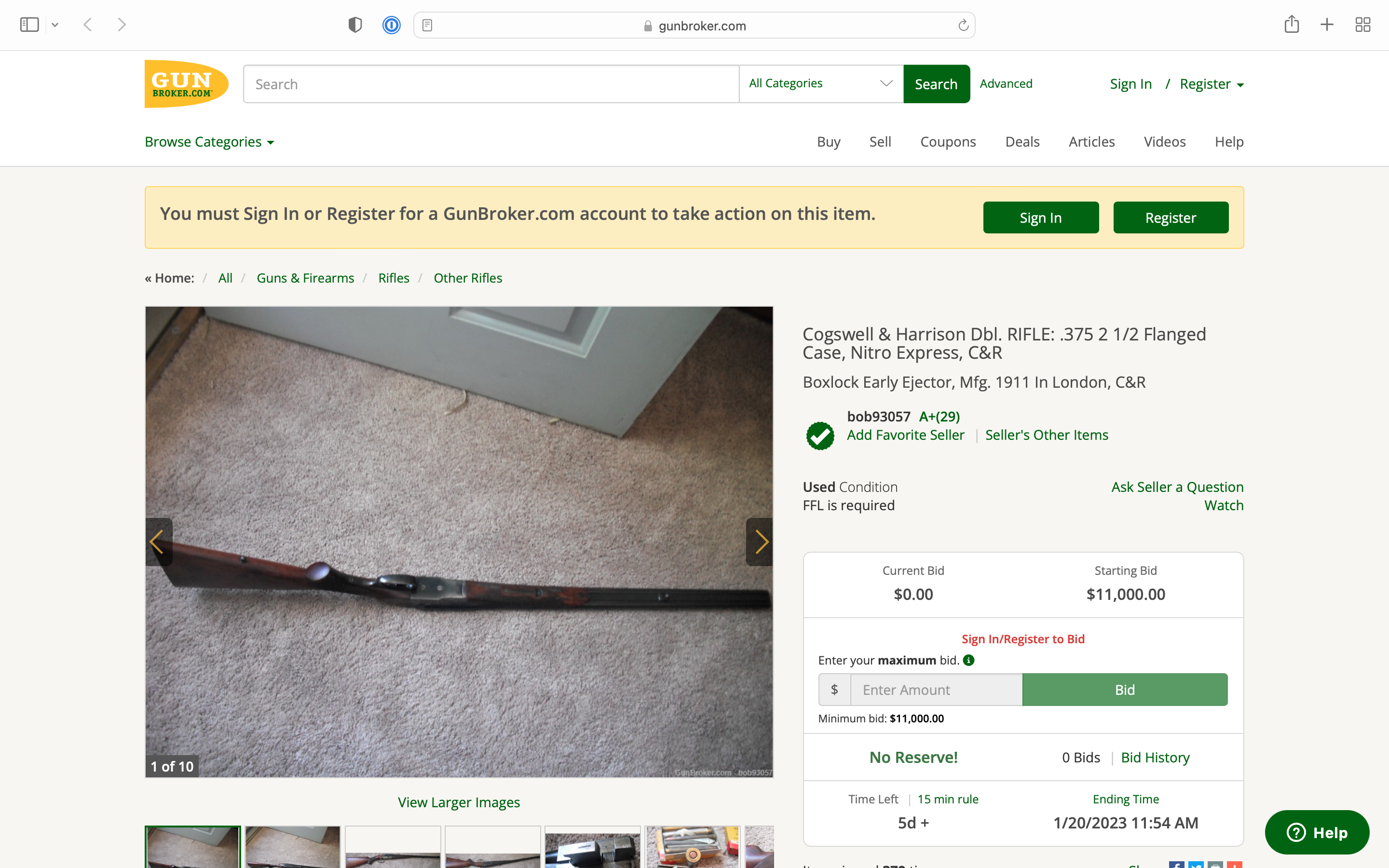Open the Deals menu item

coord(1022,142)
